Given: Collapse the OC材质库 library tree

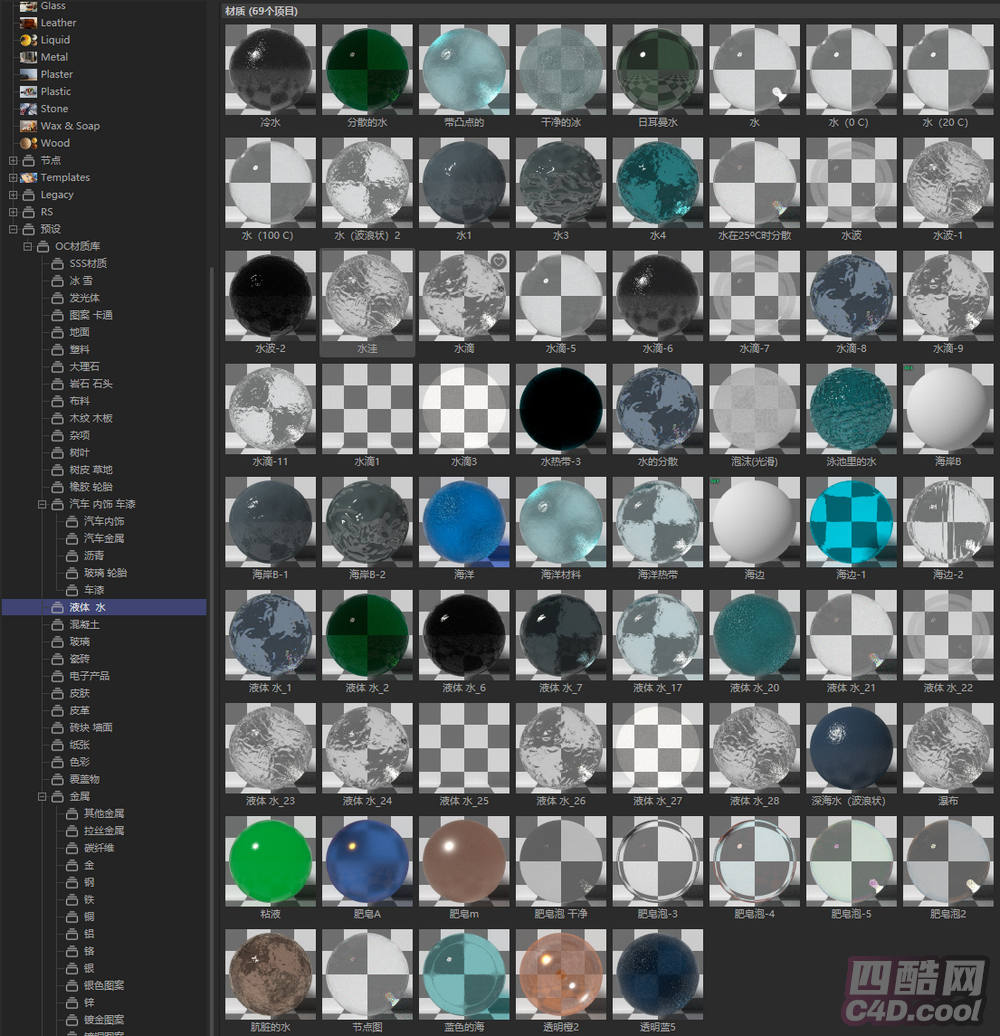Looking at the screenshot, I should click(28, 246).
